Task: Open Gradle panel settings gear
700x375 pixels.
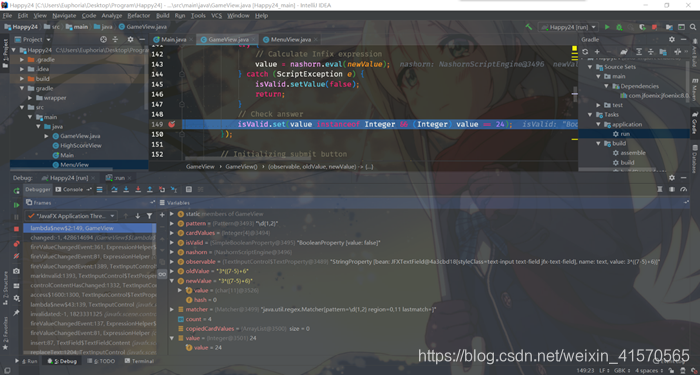Action: (672, 40)
